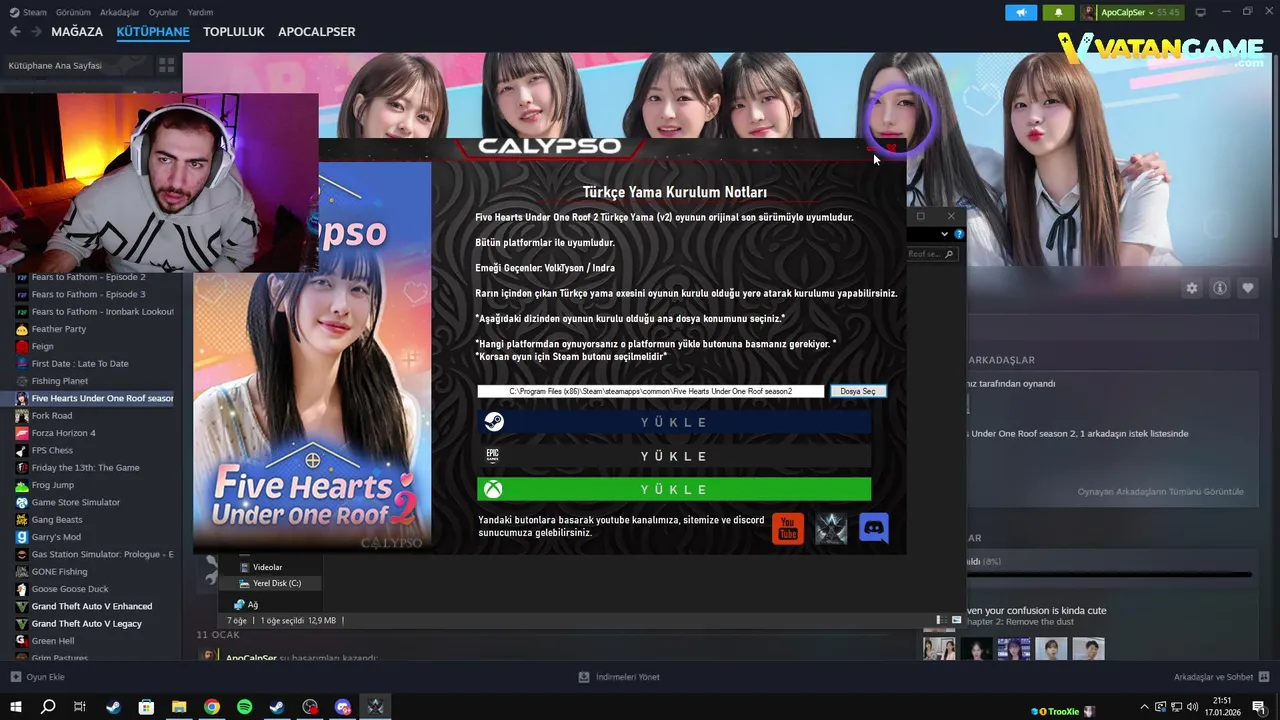Toggle library grid view icon
Image resolution: width=1280 pixels, height=720 pixels.
point(166,65)
